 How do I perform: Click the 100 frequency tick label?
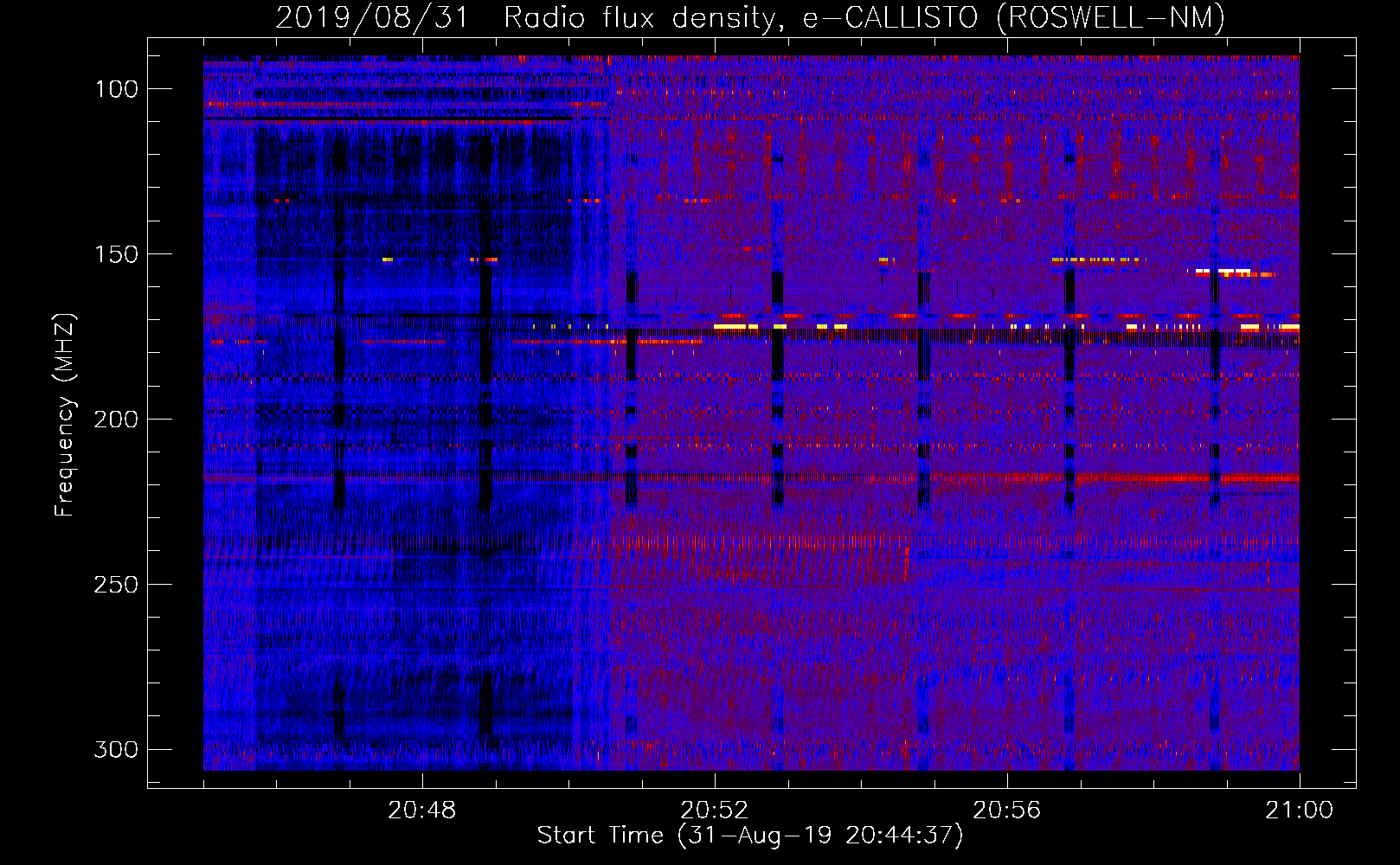coord(116,89)
